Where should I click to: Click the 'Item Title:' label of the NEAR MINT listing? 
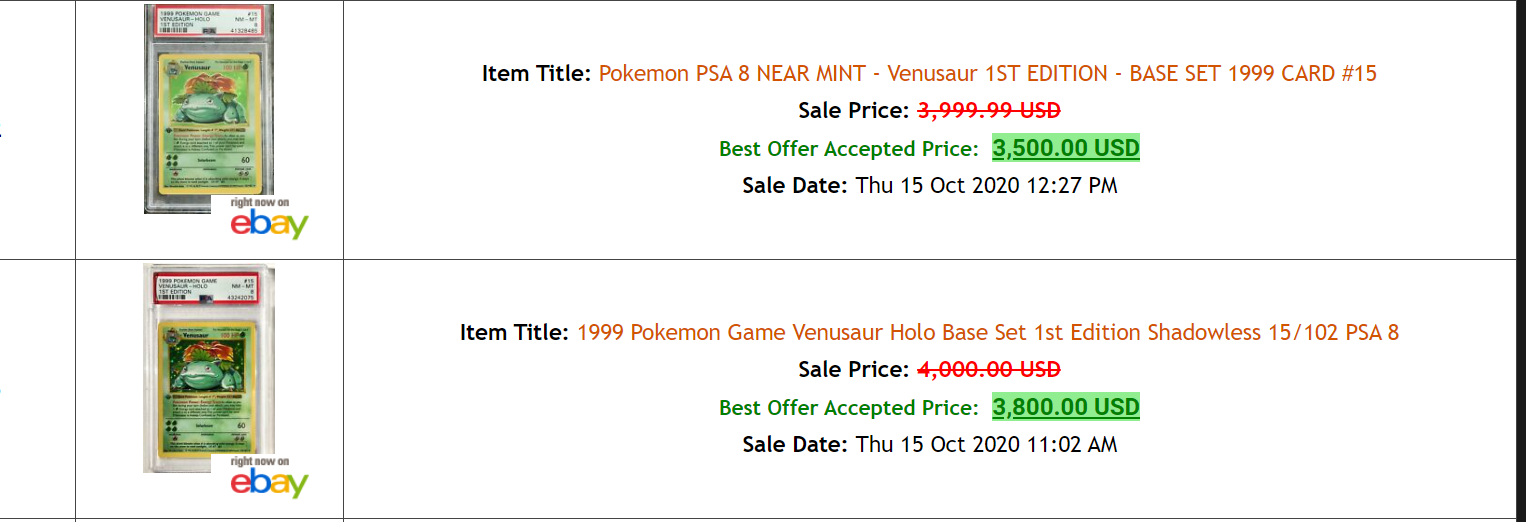(537, 73)
